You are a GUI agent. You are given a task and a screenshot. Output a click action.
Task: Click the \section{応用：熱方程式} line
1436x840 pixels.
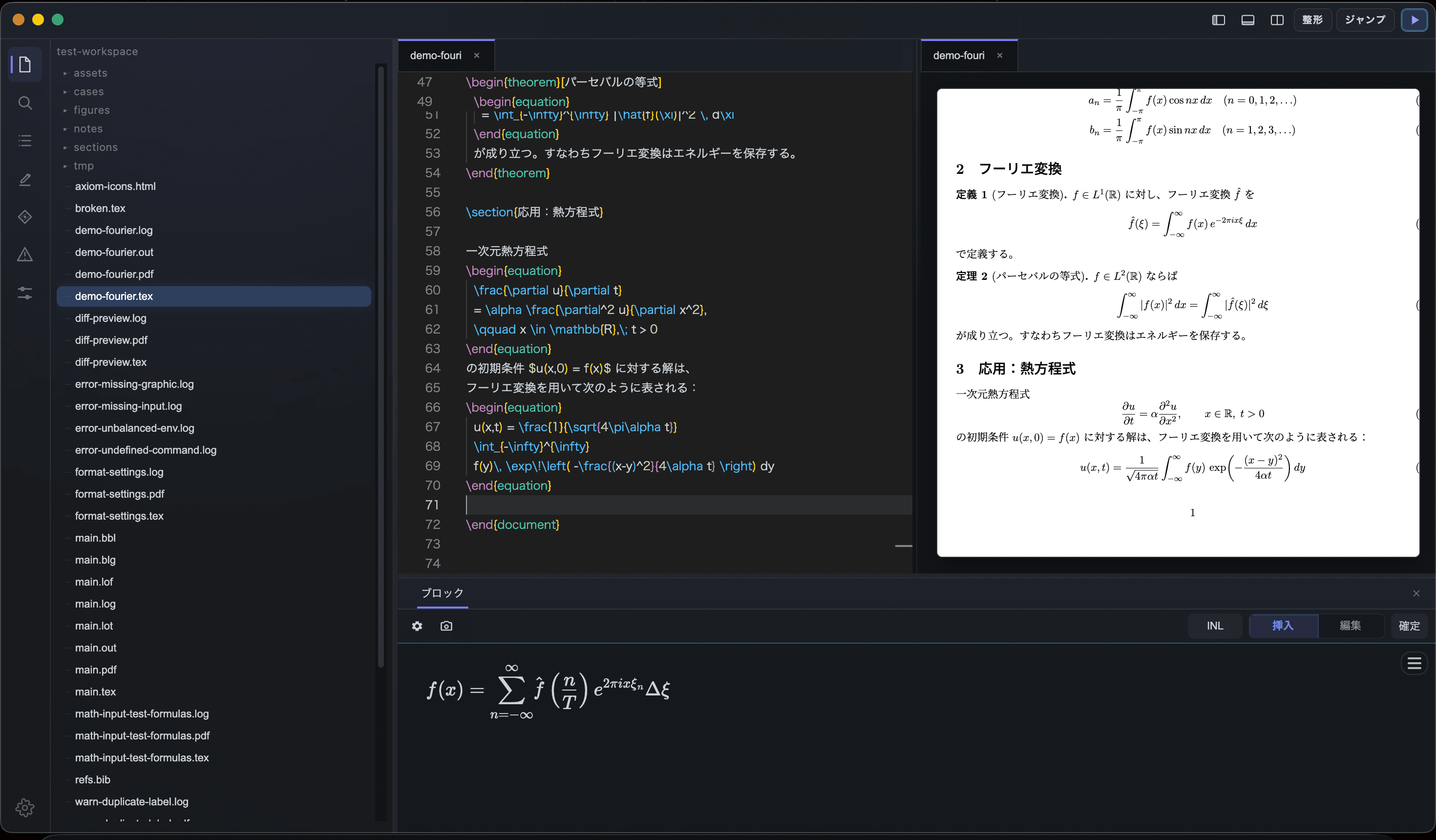(534, 212)
